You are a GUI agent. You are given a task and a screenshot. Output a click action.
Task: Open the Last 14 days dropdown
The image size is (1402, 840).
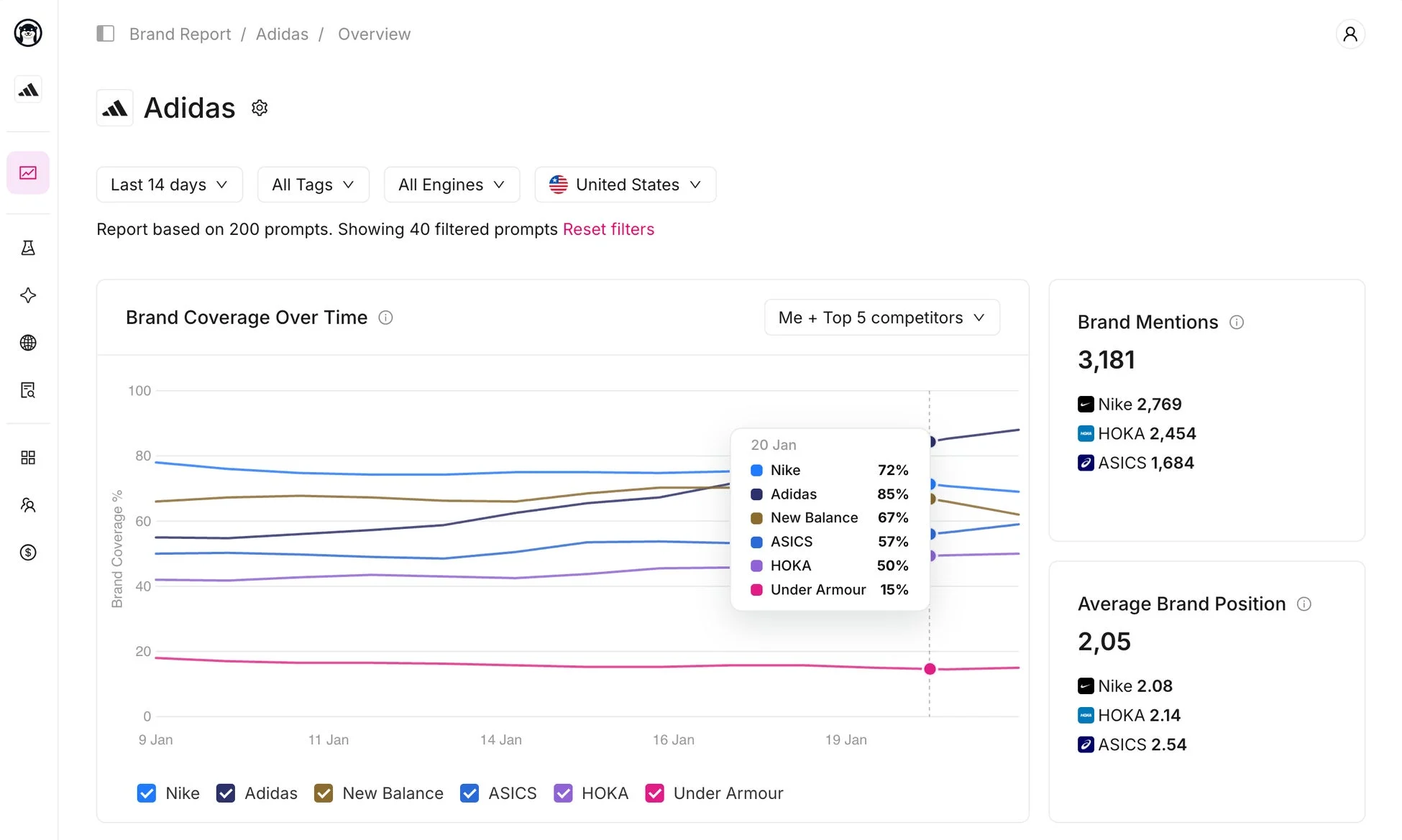click(170, 185)
